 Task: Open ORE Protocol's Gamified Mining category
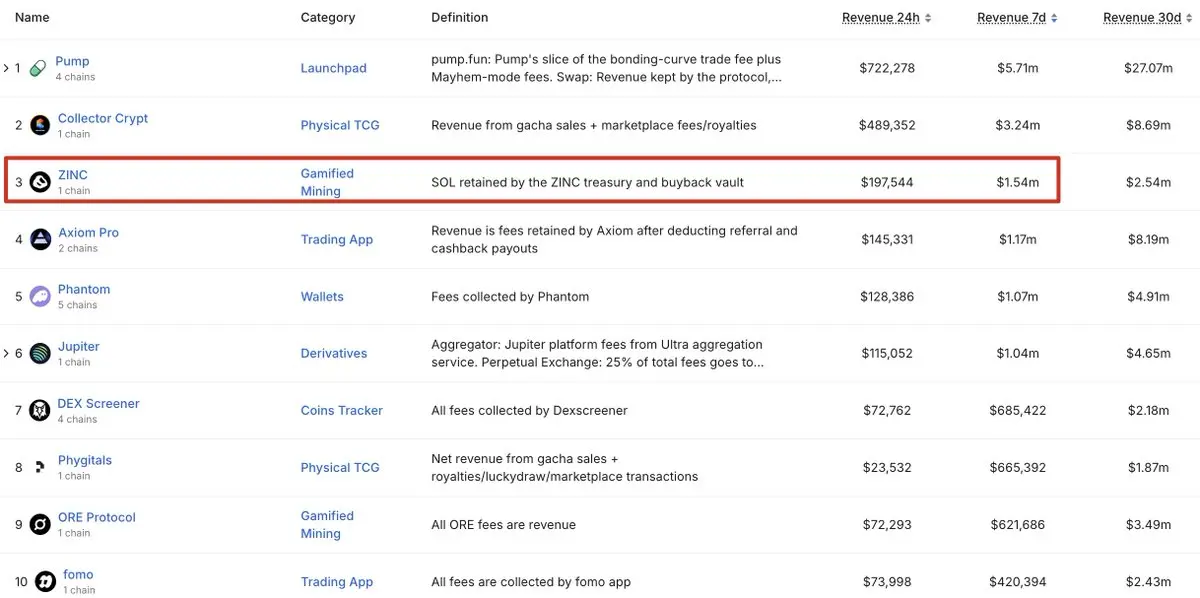coord(327,524)
